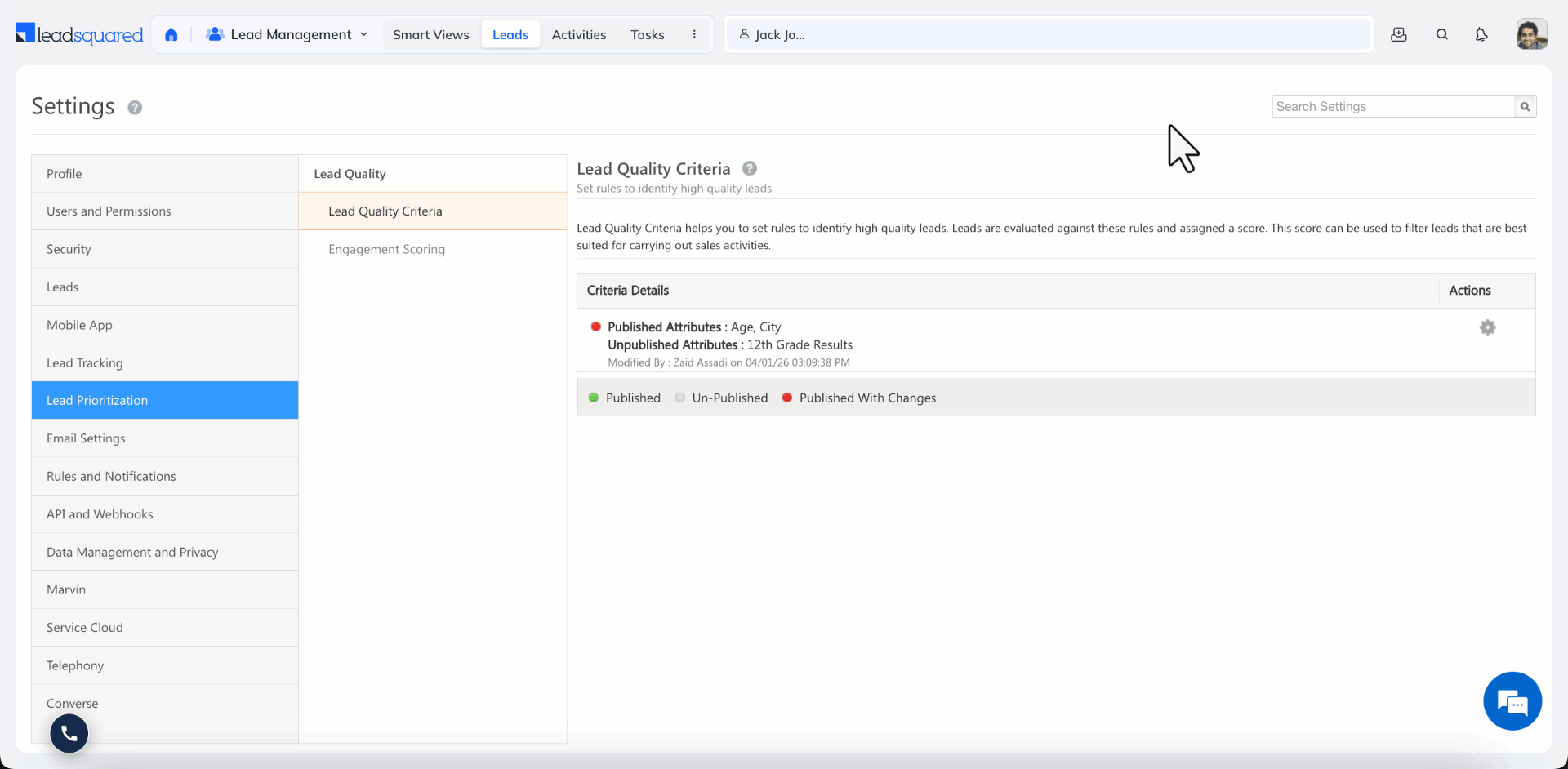Click the inbox icon near the profile picture
Screen dimensions: 1568x769
click(x=1399, y=34)
